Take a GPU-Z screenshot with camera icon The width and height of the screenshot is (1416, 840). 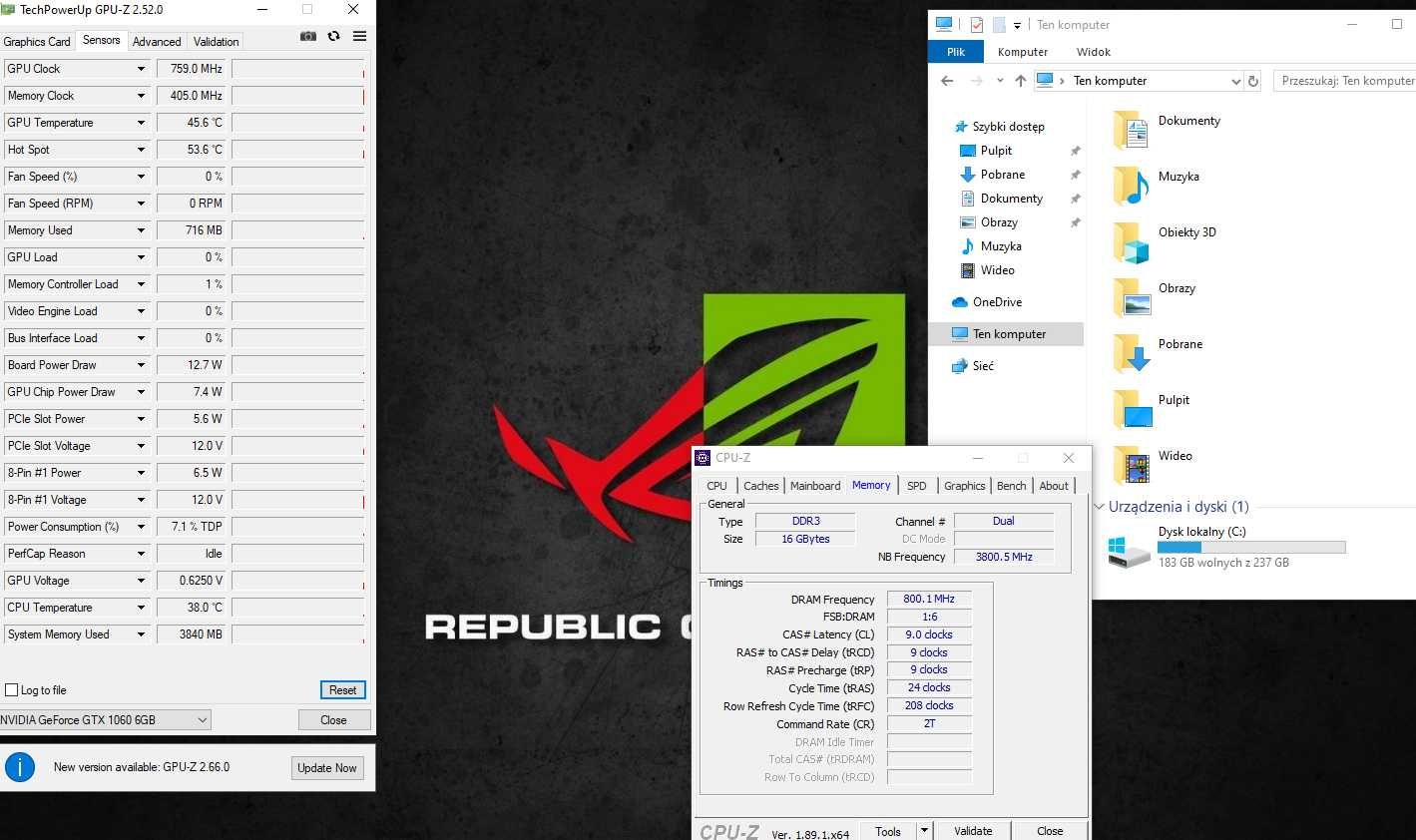(x=308, y=36)
